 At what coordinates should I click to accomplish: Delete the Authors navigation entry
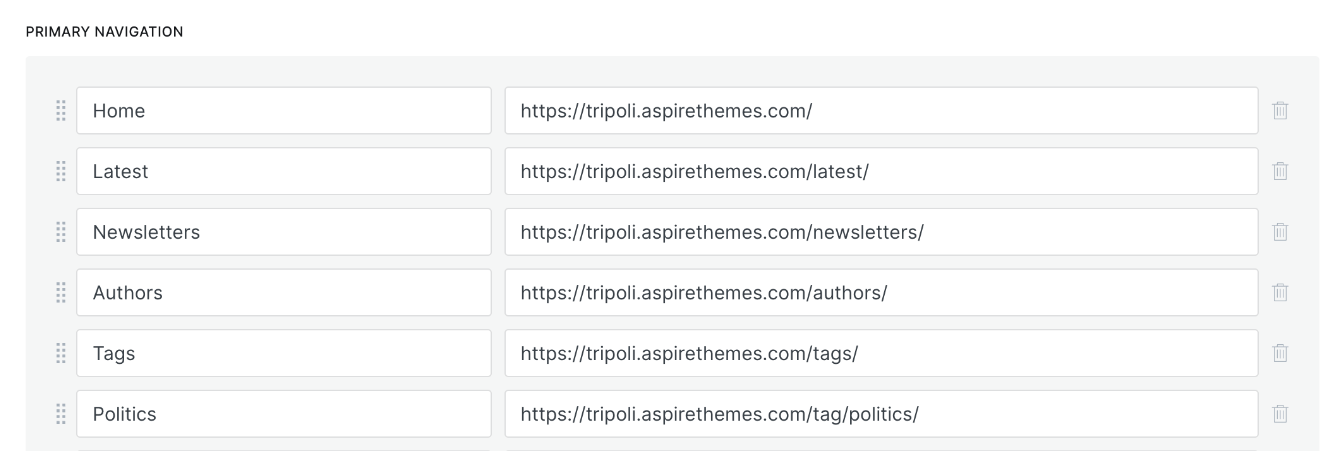[x=1280, y=293]
